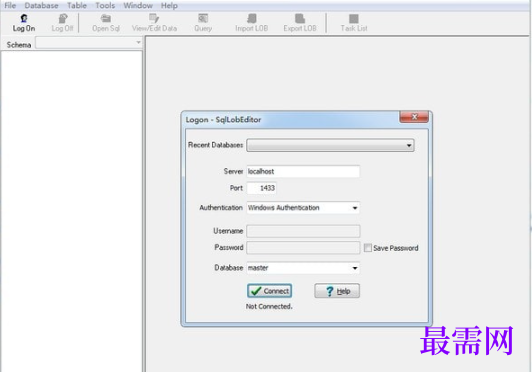532x372 pixels.
Task: Select the Password input field
Action: pyautogui.click(x=303, y=248)
